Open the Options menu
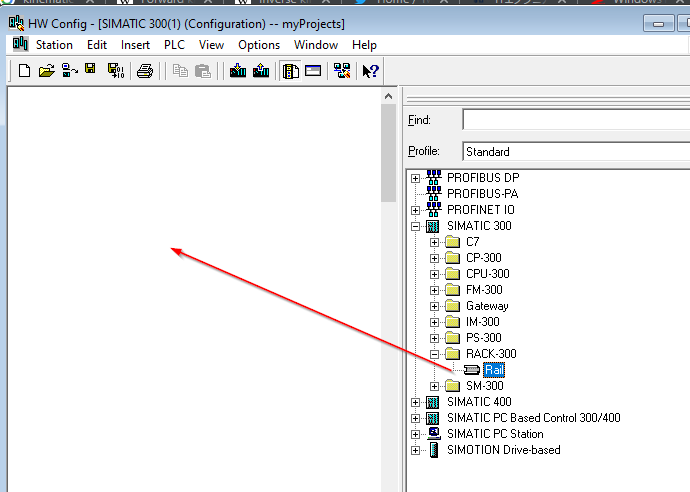 [x=259, y=45]
